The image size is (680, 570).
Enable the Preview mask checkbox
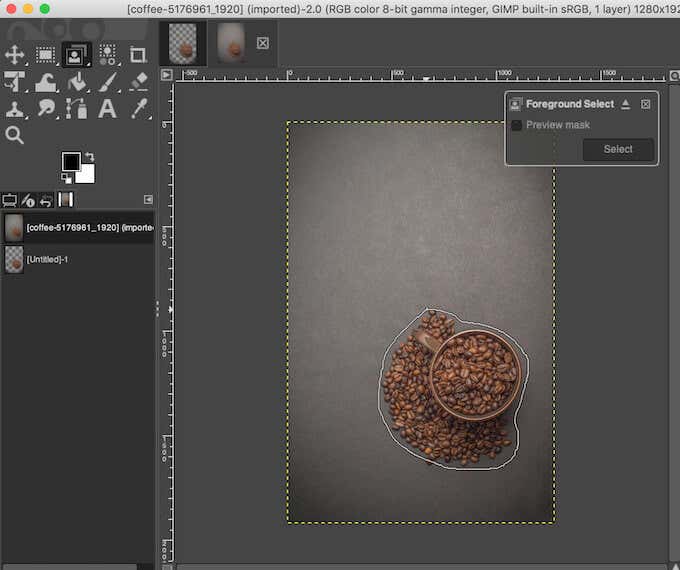coord(516,125)
